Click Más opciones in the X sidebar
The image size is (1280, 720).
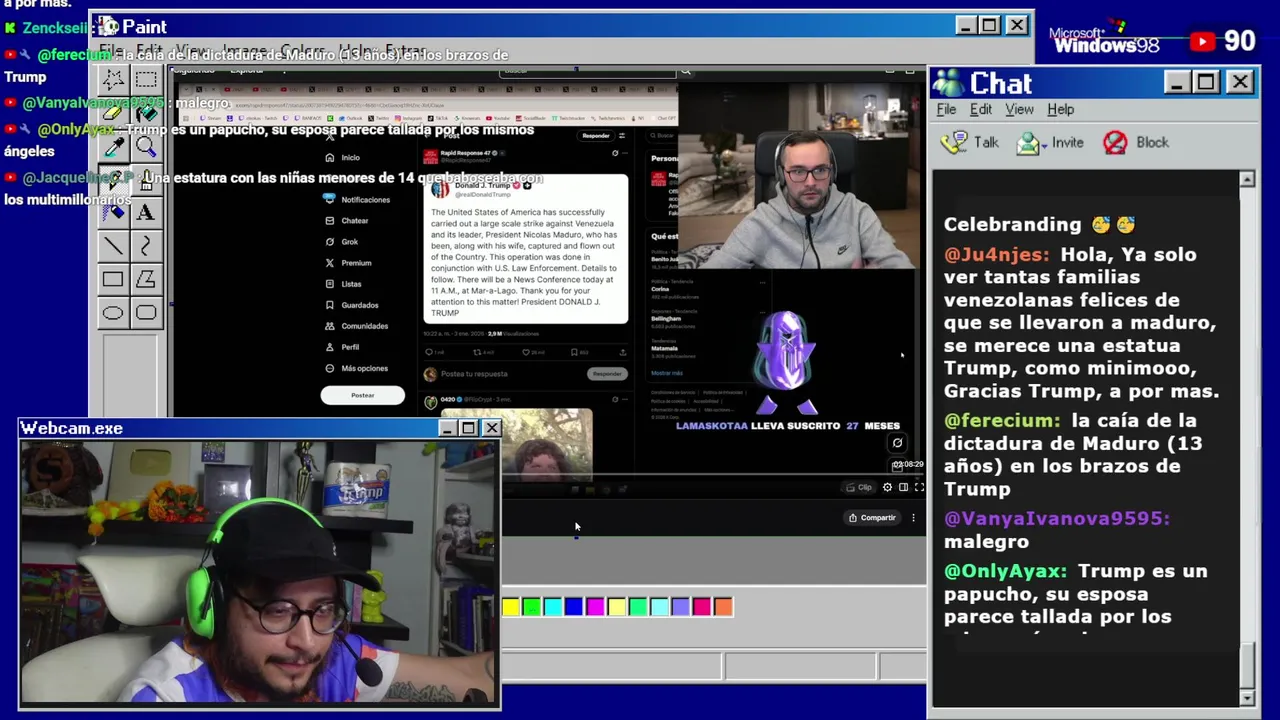coord(355,368)
